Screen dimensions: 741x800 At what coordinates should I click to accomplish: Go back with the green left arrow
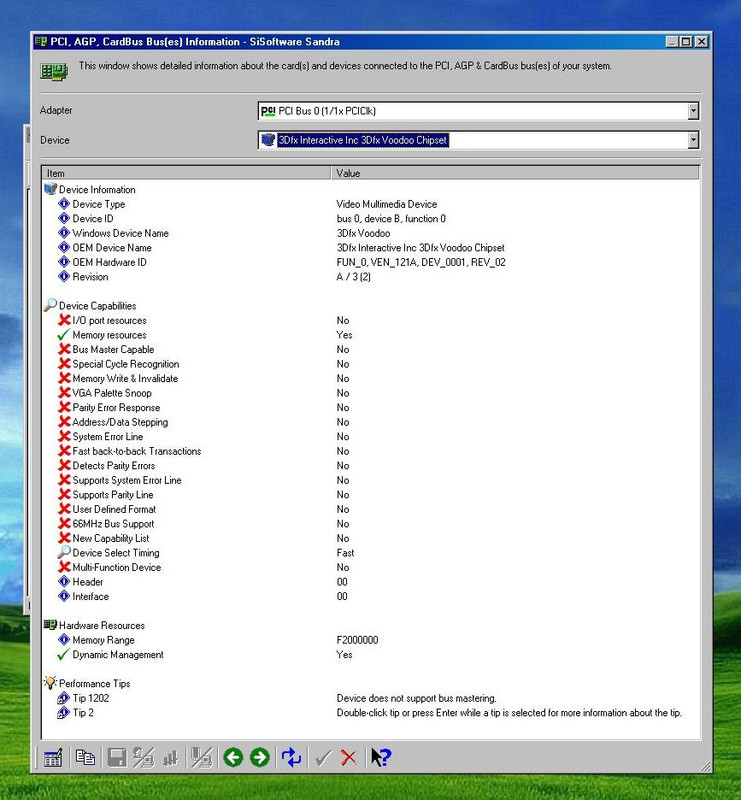(x=233, y=758)
